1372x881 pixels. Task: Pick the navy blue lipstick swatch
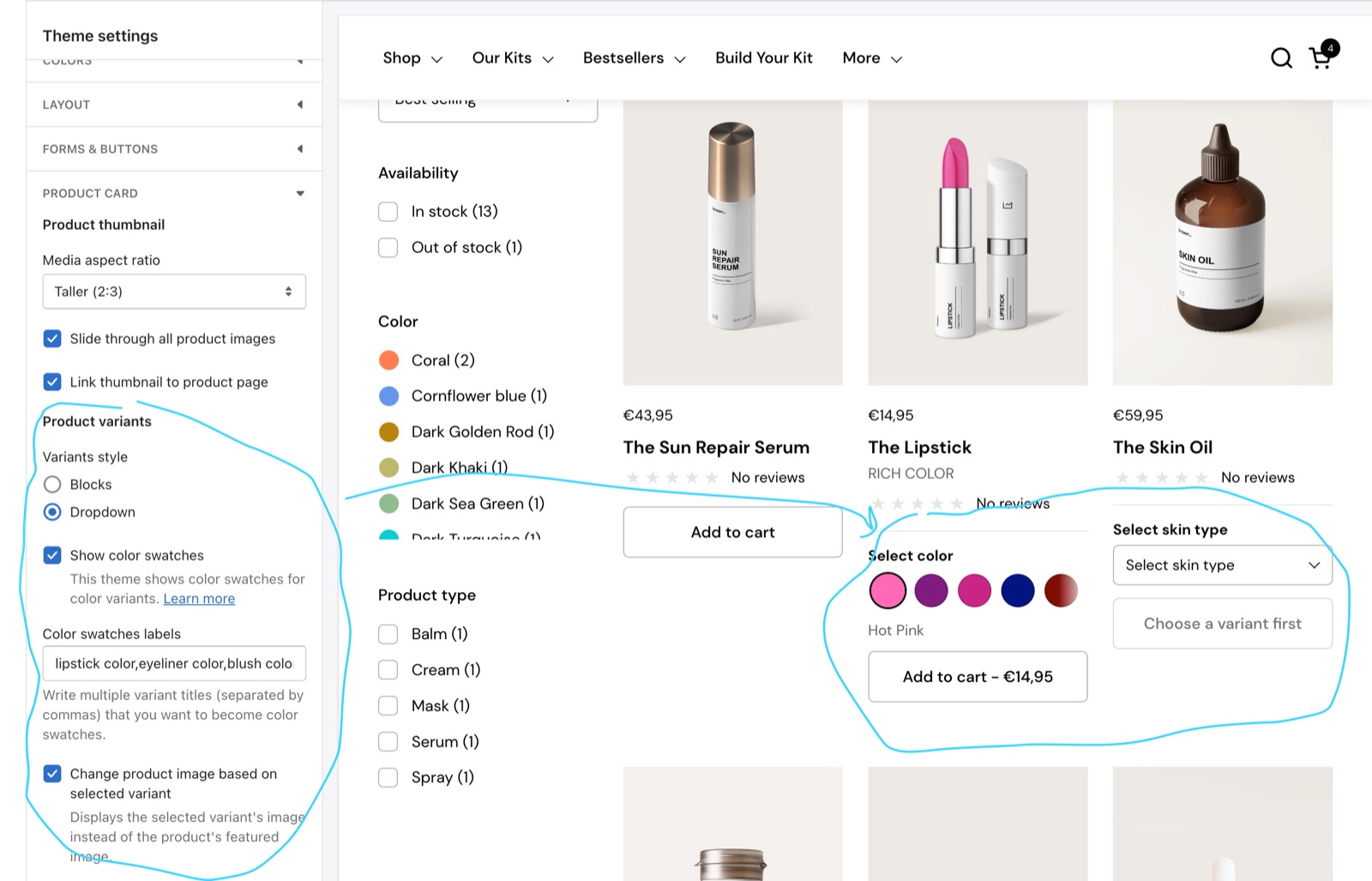tap(1018, 590)
